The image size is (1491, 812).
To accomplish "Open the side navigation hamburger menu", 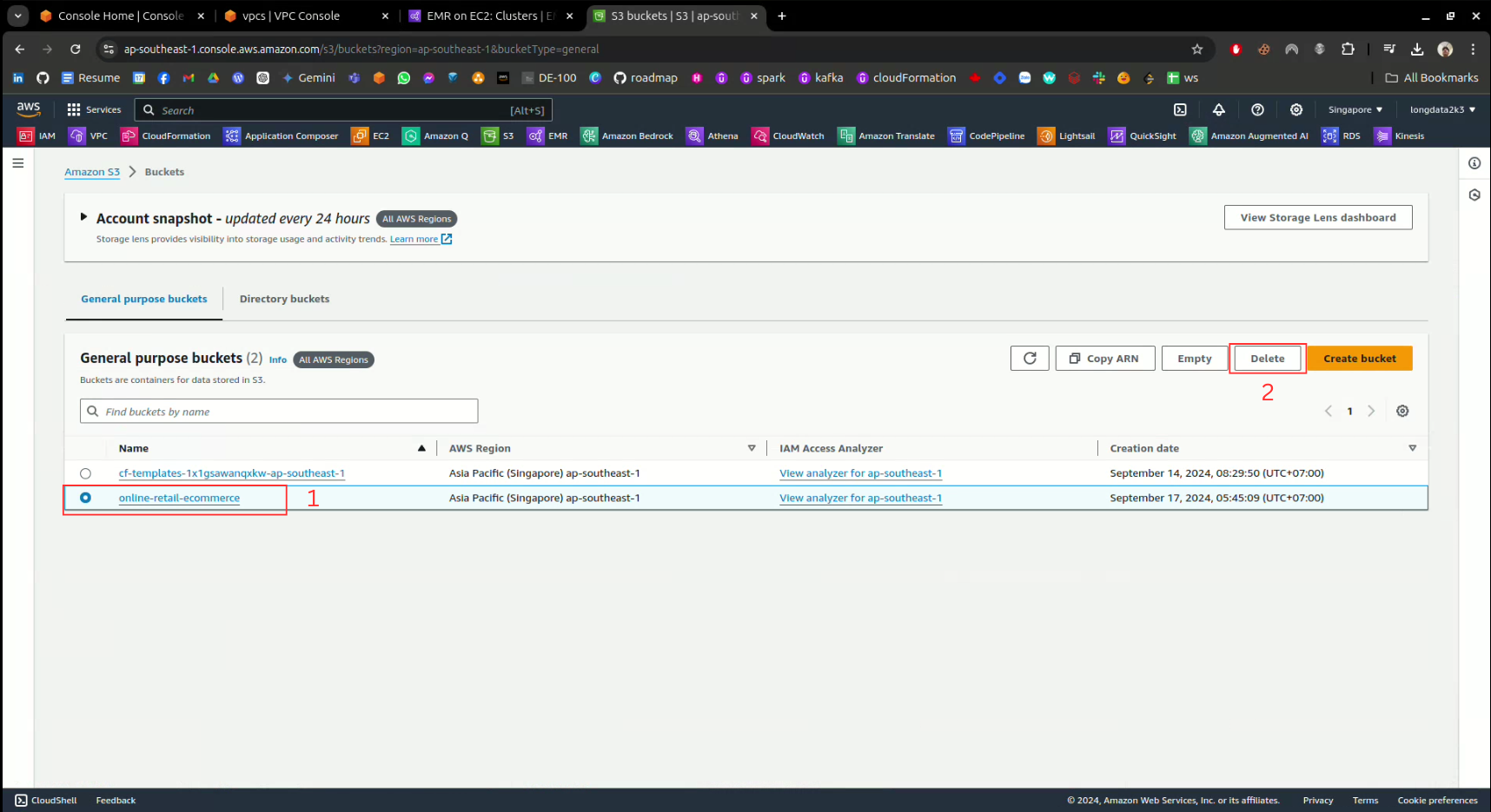I will click(x=18, y=163).
